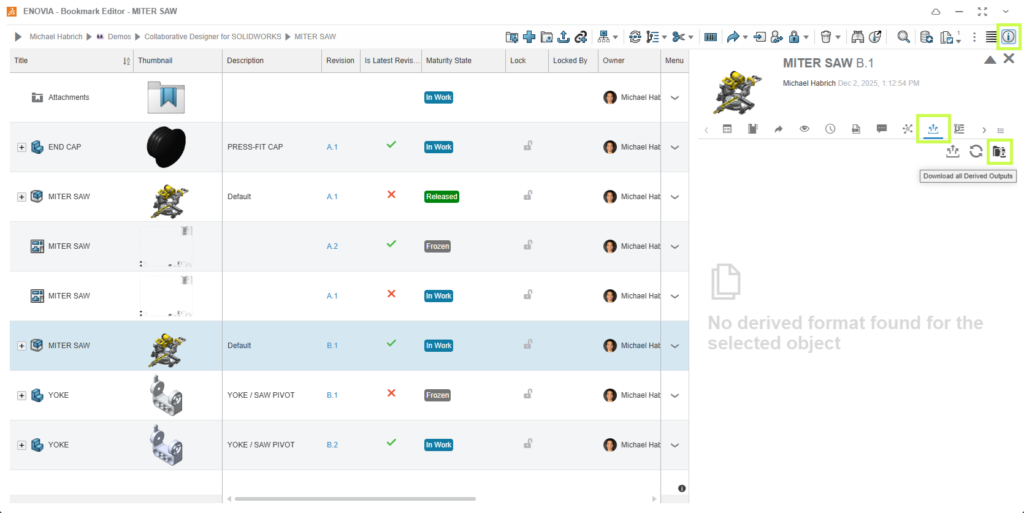This screenshot has width=1024, height=513.
Task: Click the refresh derived outputs icon
Action: [x=976, y=151]
